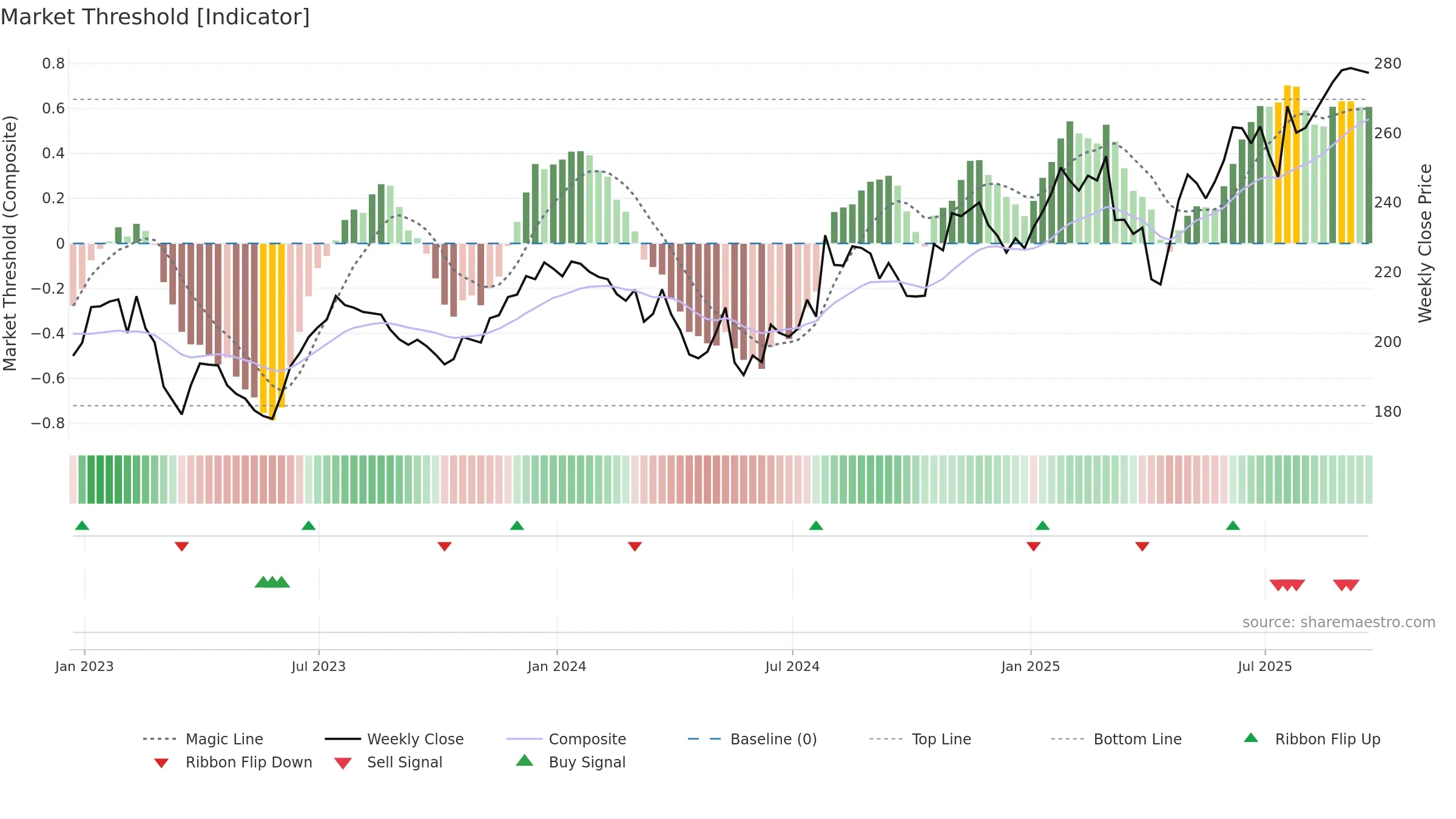1456x819 pixels.
Task: Toggle the Weekly Close legend entry
Action: tap(394, 739)
